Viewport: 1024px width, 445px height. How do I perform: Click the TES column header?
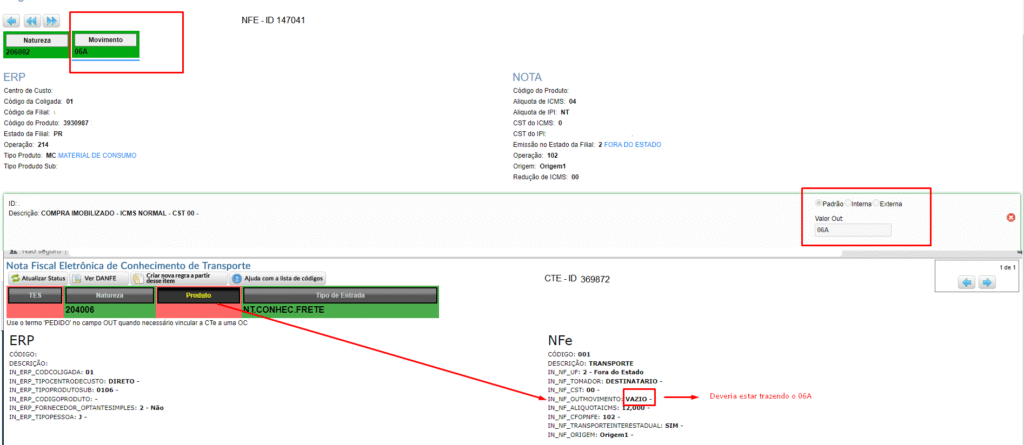[34, 295]
